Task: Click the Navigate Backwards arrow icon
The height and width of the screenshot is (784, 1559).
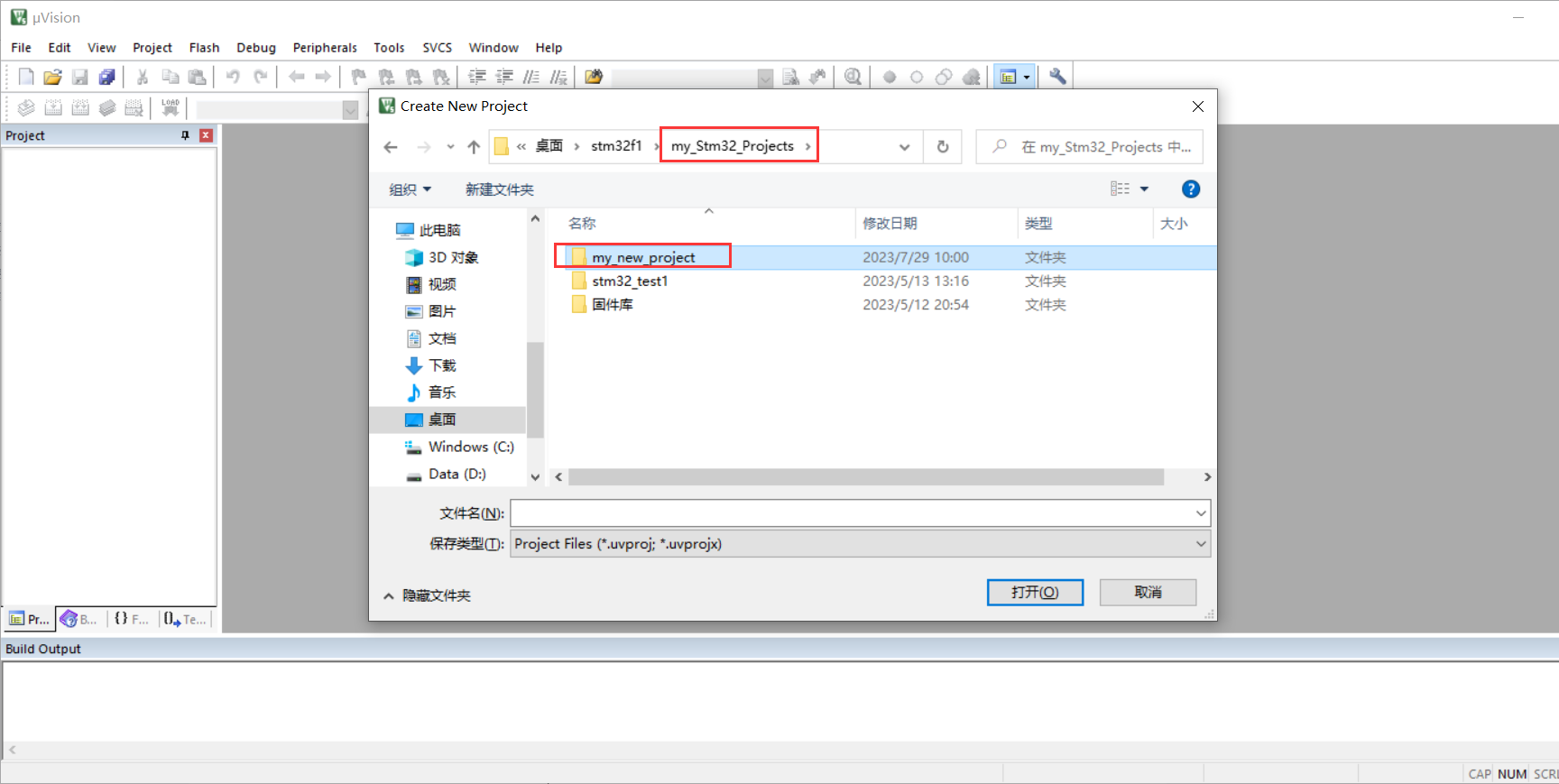Action: [x=296, y=77]
